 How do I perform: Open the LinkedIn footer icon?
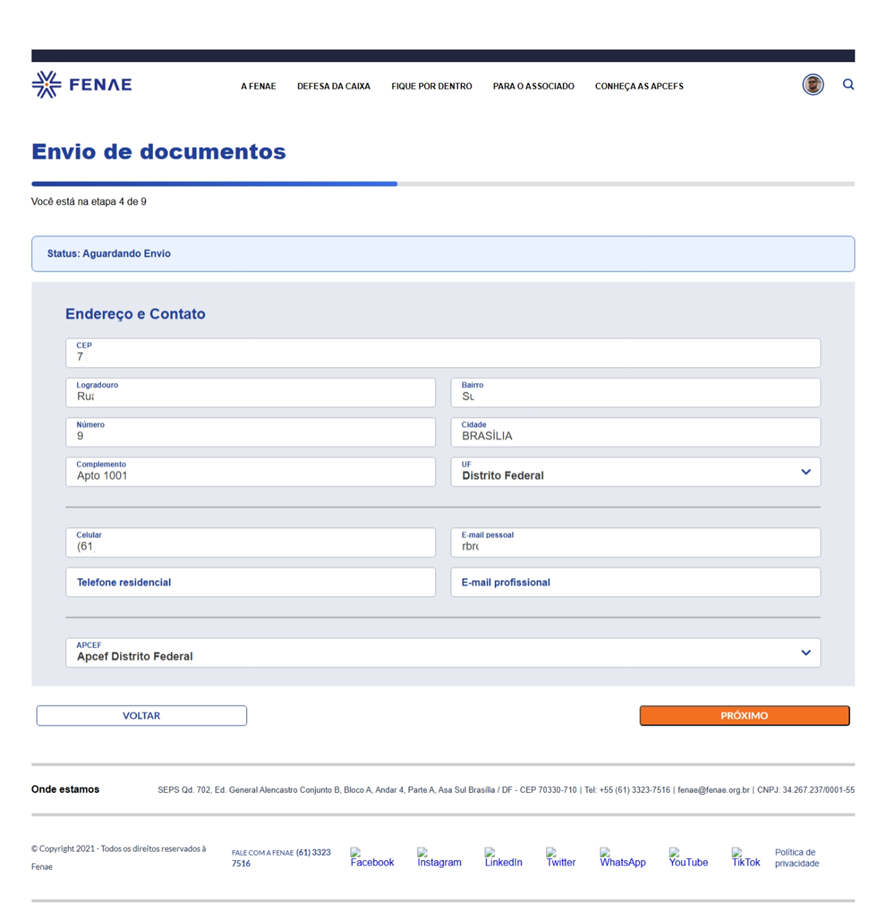coord(503,857)
